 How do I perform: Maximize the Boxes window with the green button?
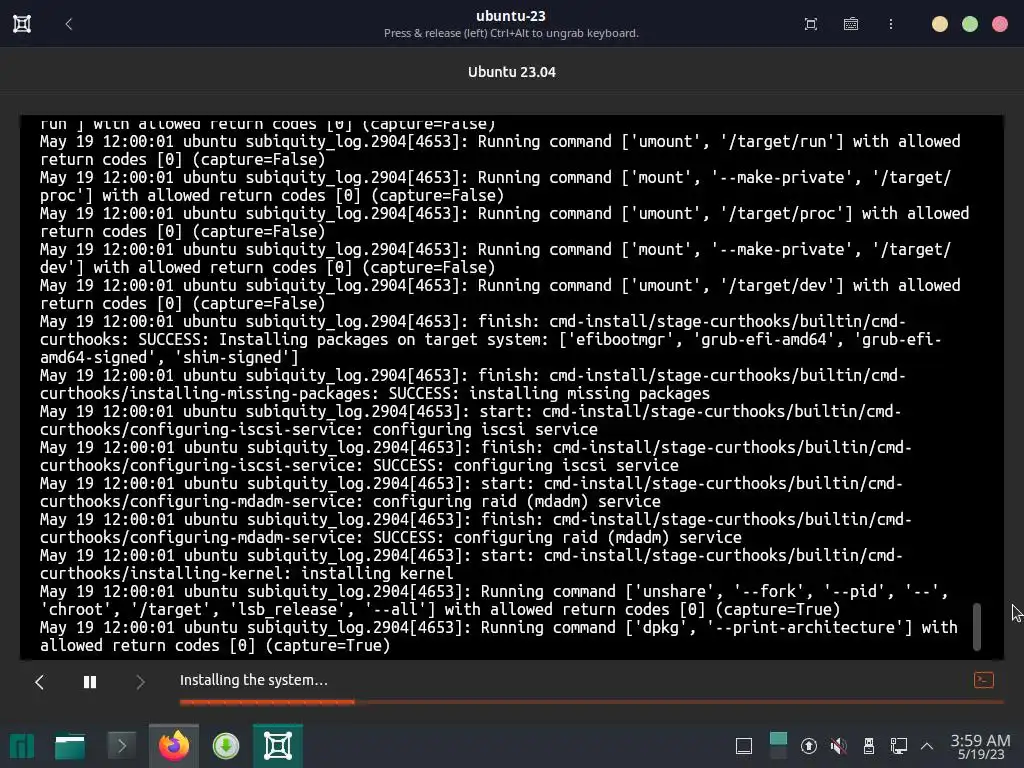[970, 24]
